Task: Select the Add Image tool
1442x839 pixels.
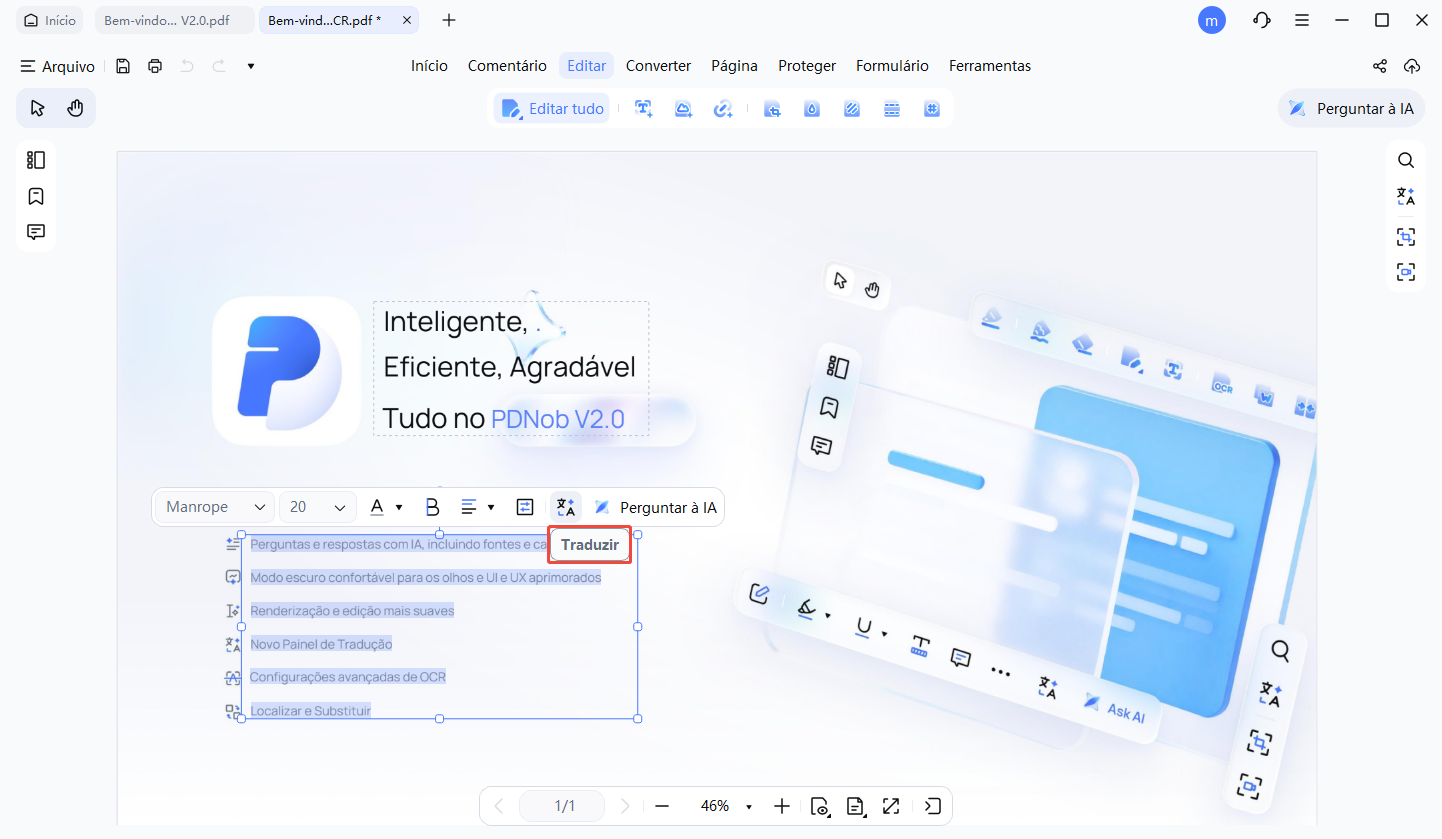Action: (x=684, y=108)
